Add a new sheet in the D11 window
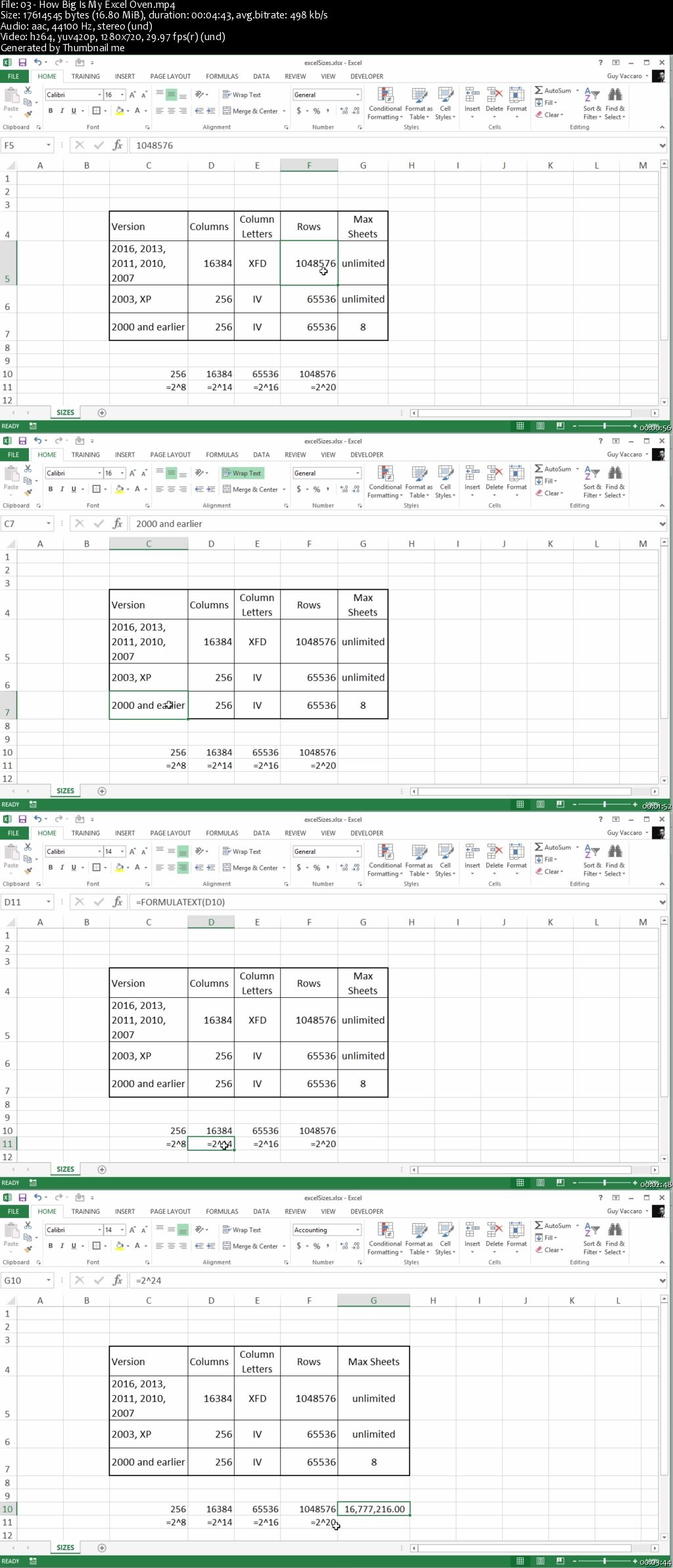The image size is (673, 1568). pyautogui.click(x=102, y=1169)
